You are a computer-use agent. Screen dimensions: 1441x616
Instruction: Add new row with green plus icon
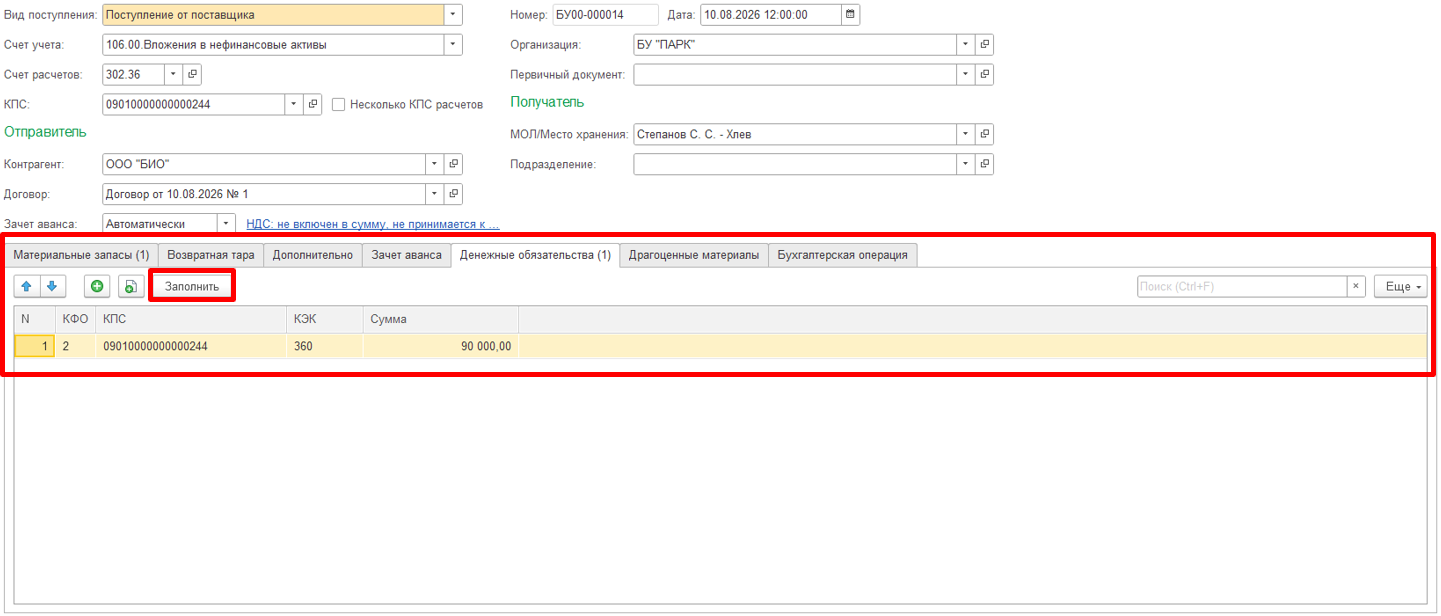(x=97, y=286)
